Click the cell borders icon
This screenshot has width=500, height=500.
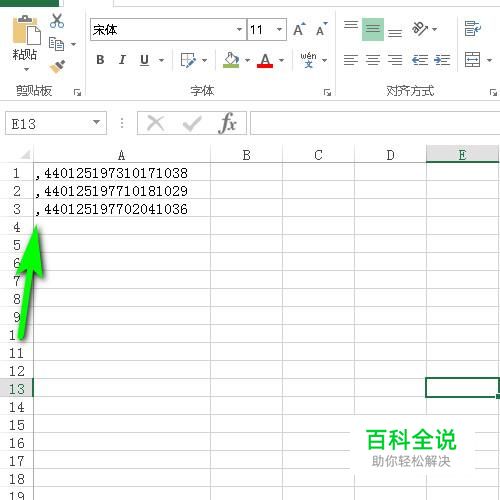point(188,60)
